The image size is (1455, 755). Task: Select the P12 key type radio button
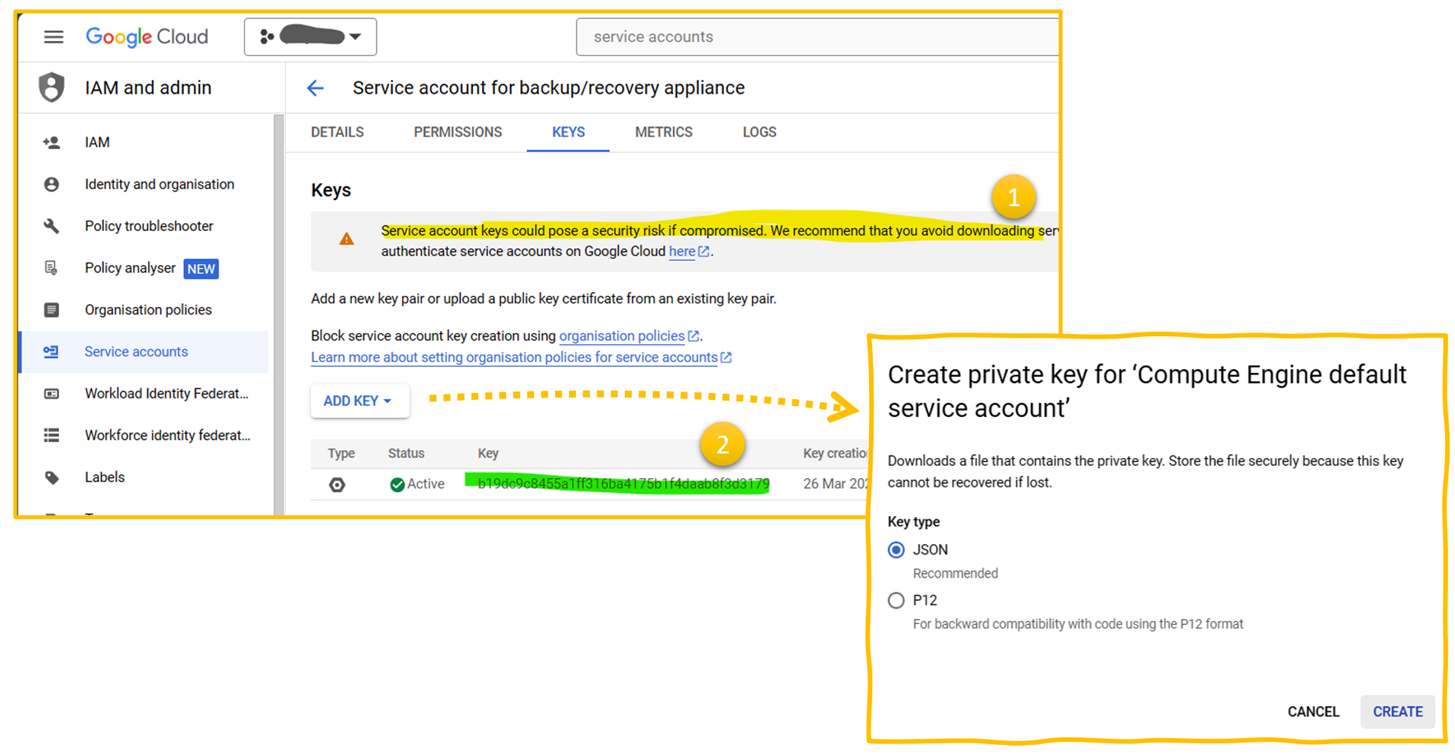(896, 600)
